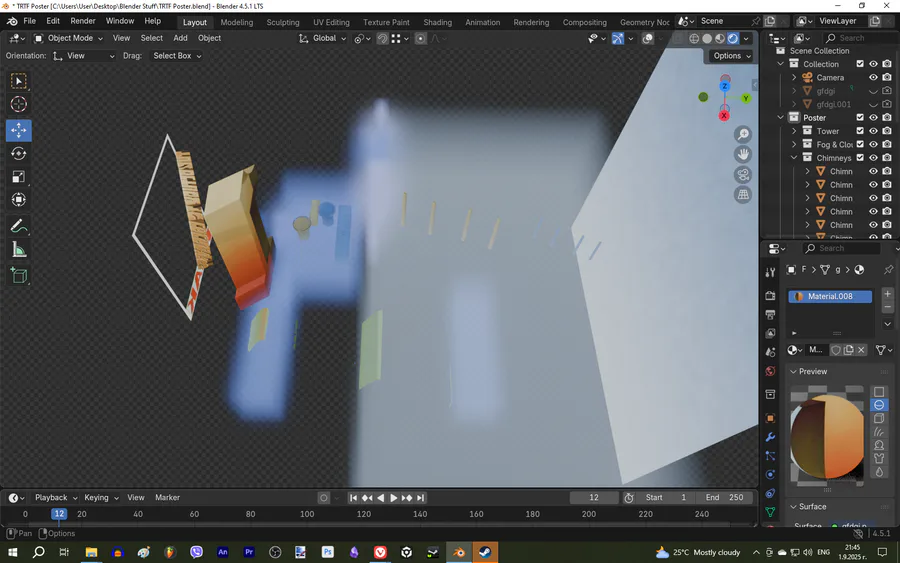Activate the 3D Cursor tool

click(x=18, y=104)
